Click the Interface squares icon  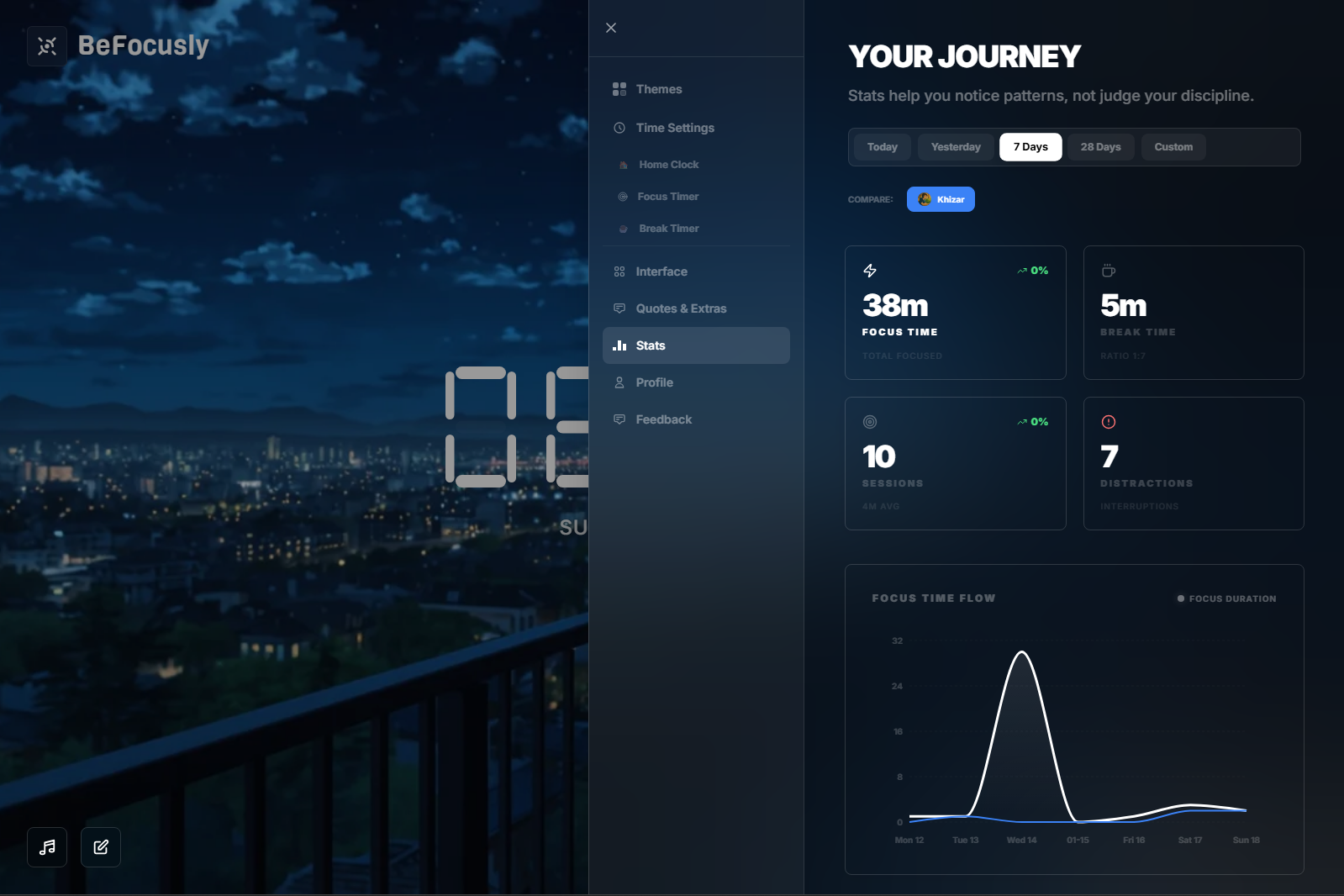coord(619,271)
